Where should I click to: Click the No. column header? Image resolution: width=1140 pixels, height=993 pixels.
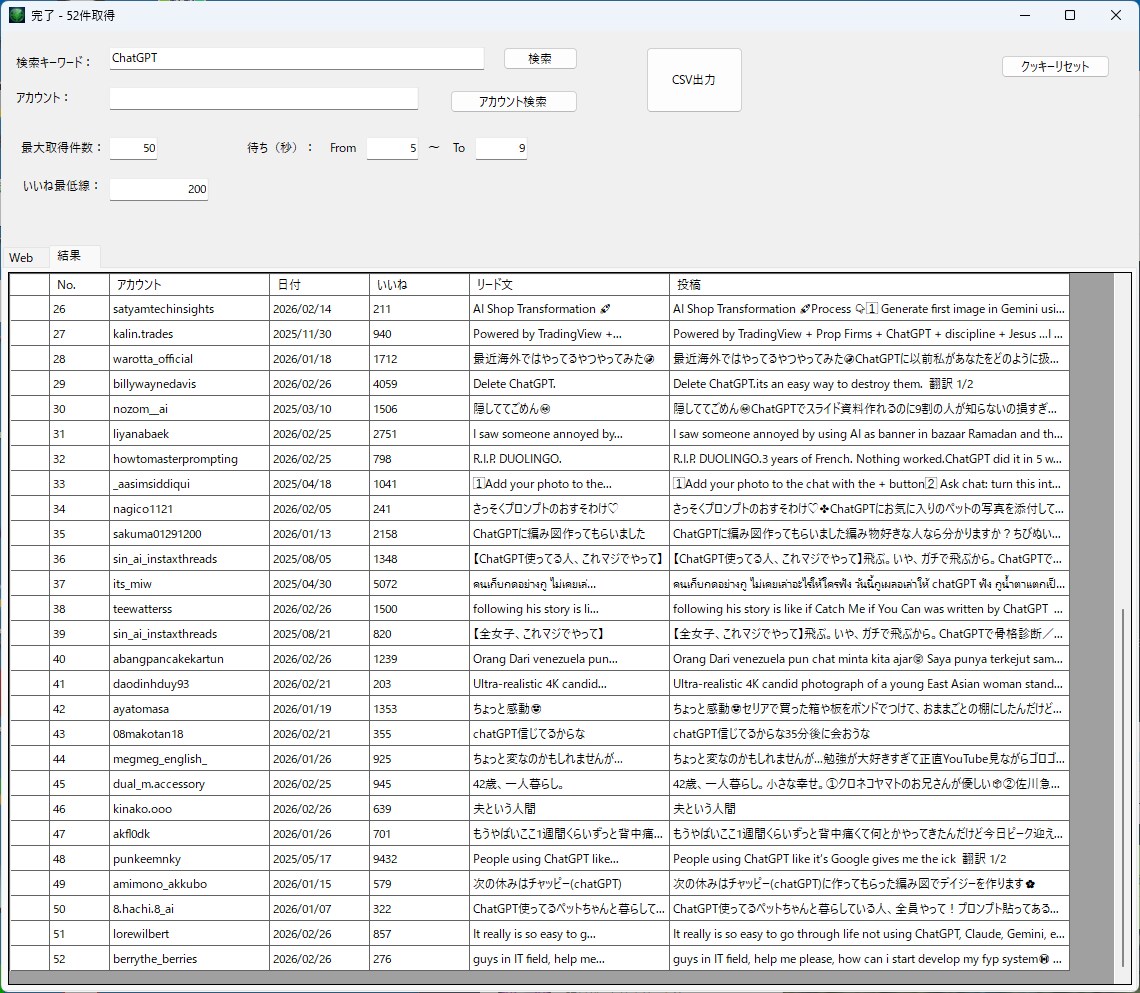pyautogui.click(x=79, y=285)
